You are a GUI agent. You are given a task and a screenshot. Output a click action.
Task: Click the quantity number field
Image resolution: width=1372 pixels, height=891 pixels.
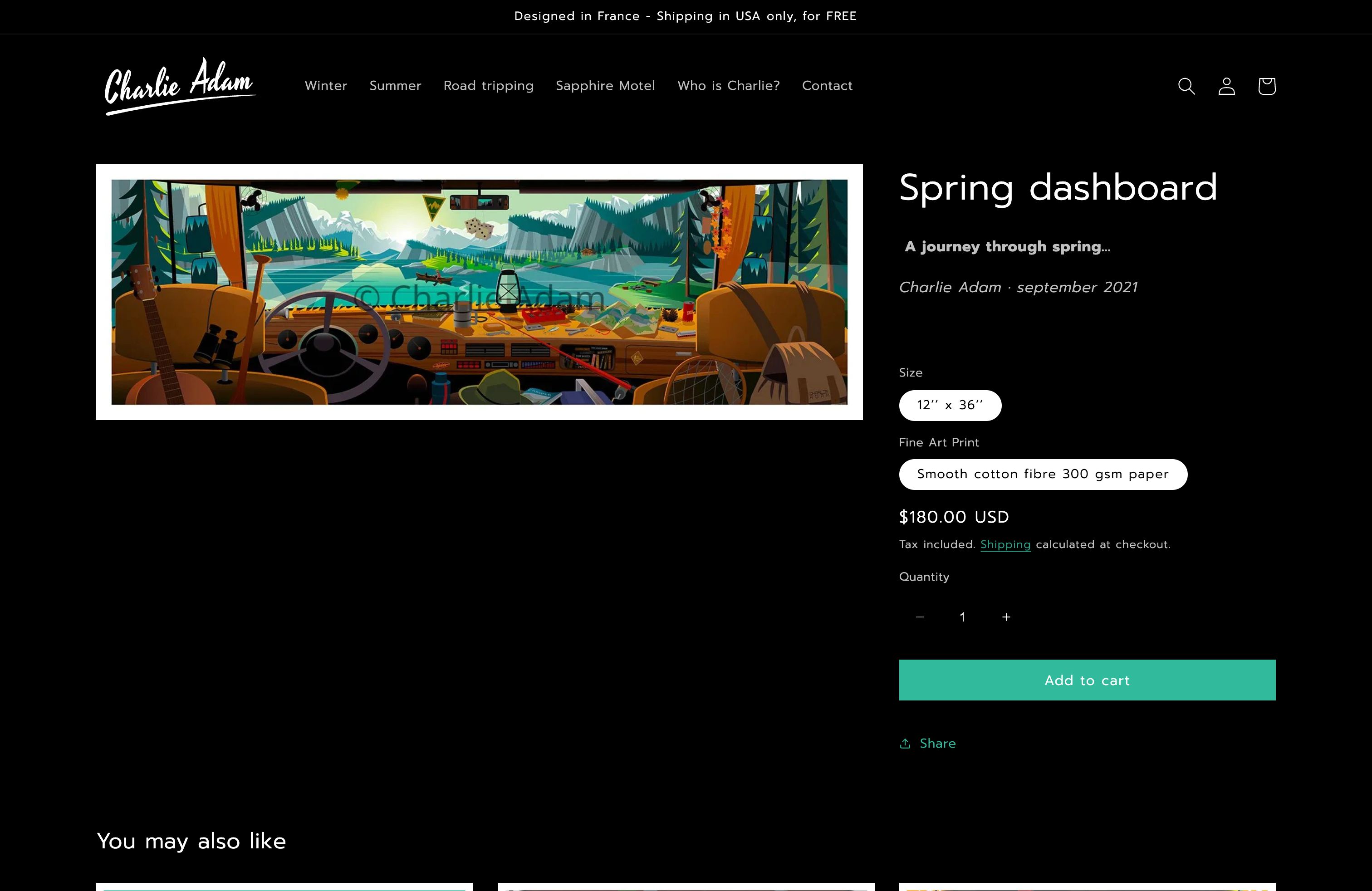tap(963, 617)
